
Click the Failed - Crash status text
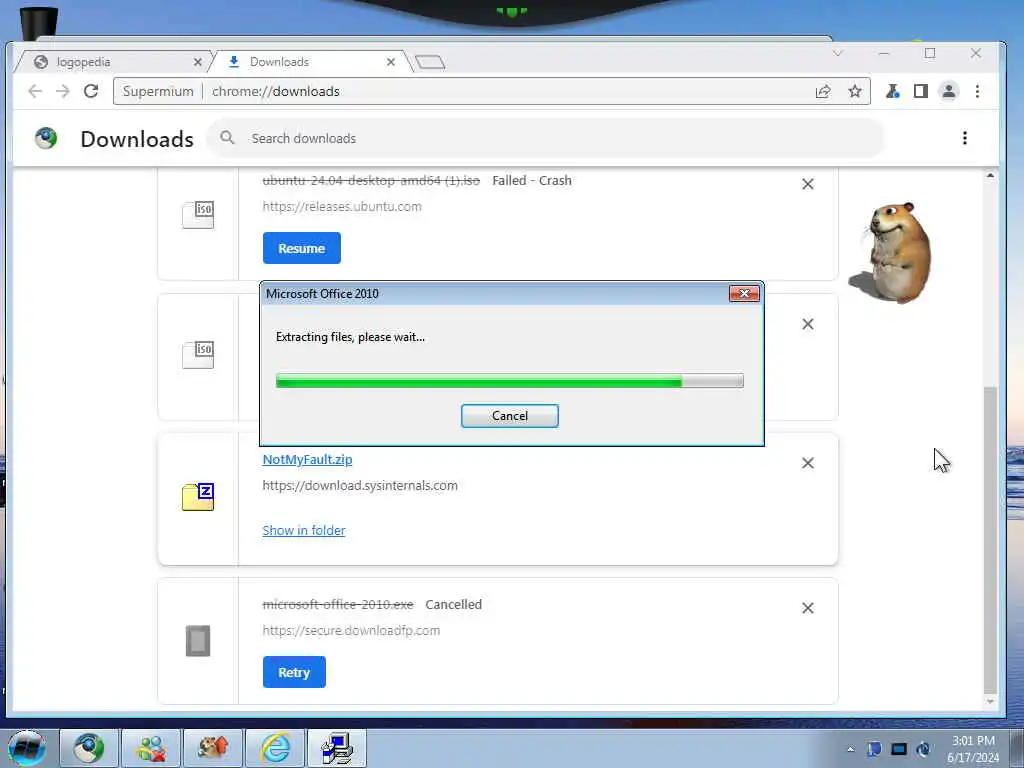(x=532, y=180)
